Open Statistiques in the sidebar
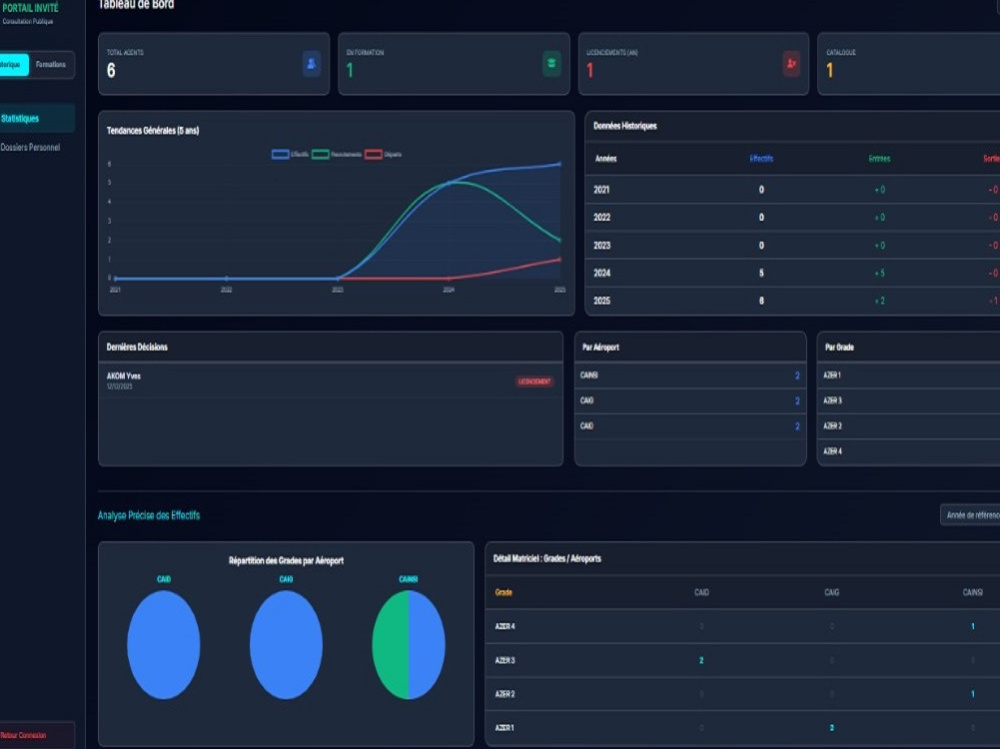The image size is (1000, 749). click(36, 119)
